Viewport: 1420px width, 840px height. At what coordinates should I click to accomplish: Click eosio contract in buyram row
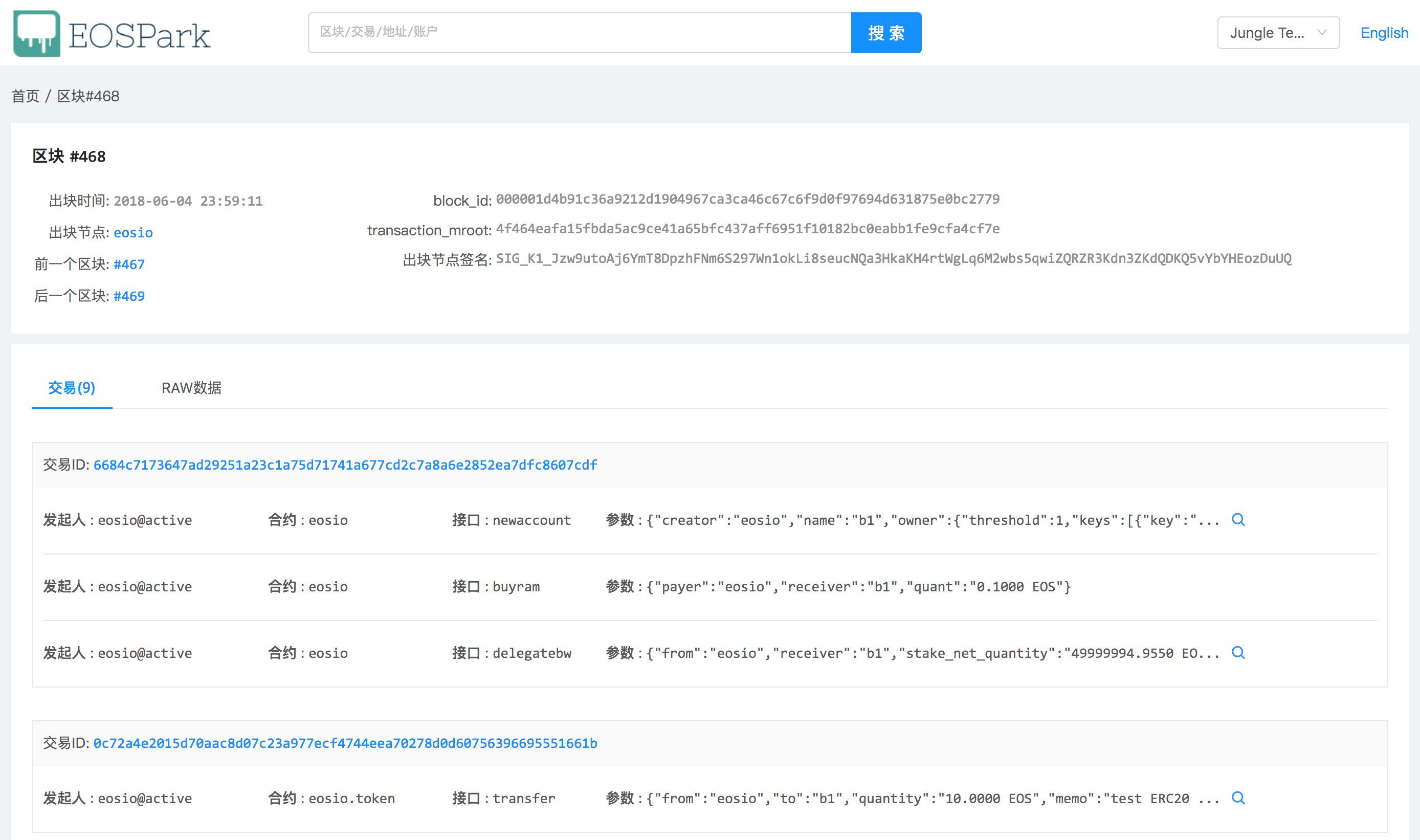click(328, 586)
